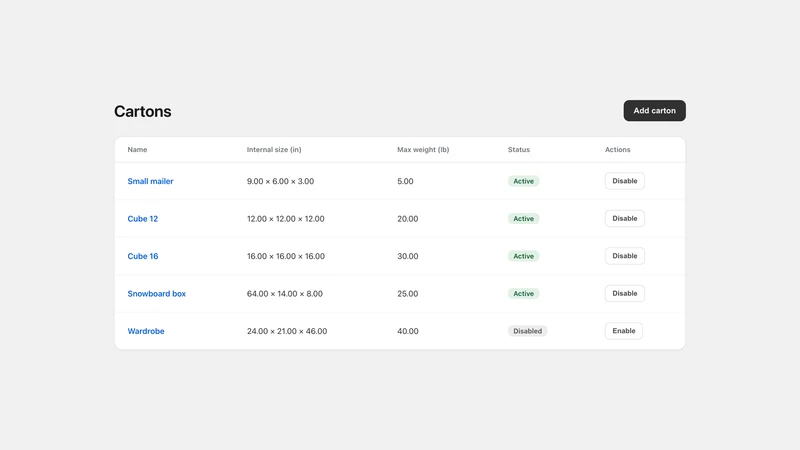Click the Max weight (lb) column header
Image resolution: width=800 pixels, height=450 pixels.
click(x=423, y=149)
